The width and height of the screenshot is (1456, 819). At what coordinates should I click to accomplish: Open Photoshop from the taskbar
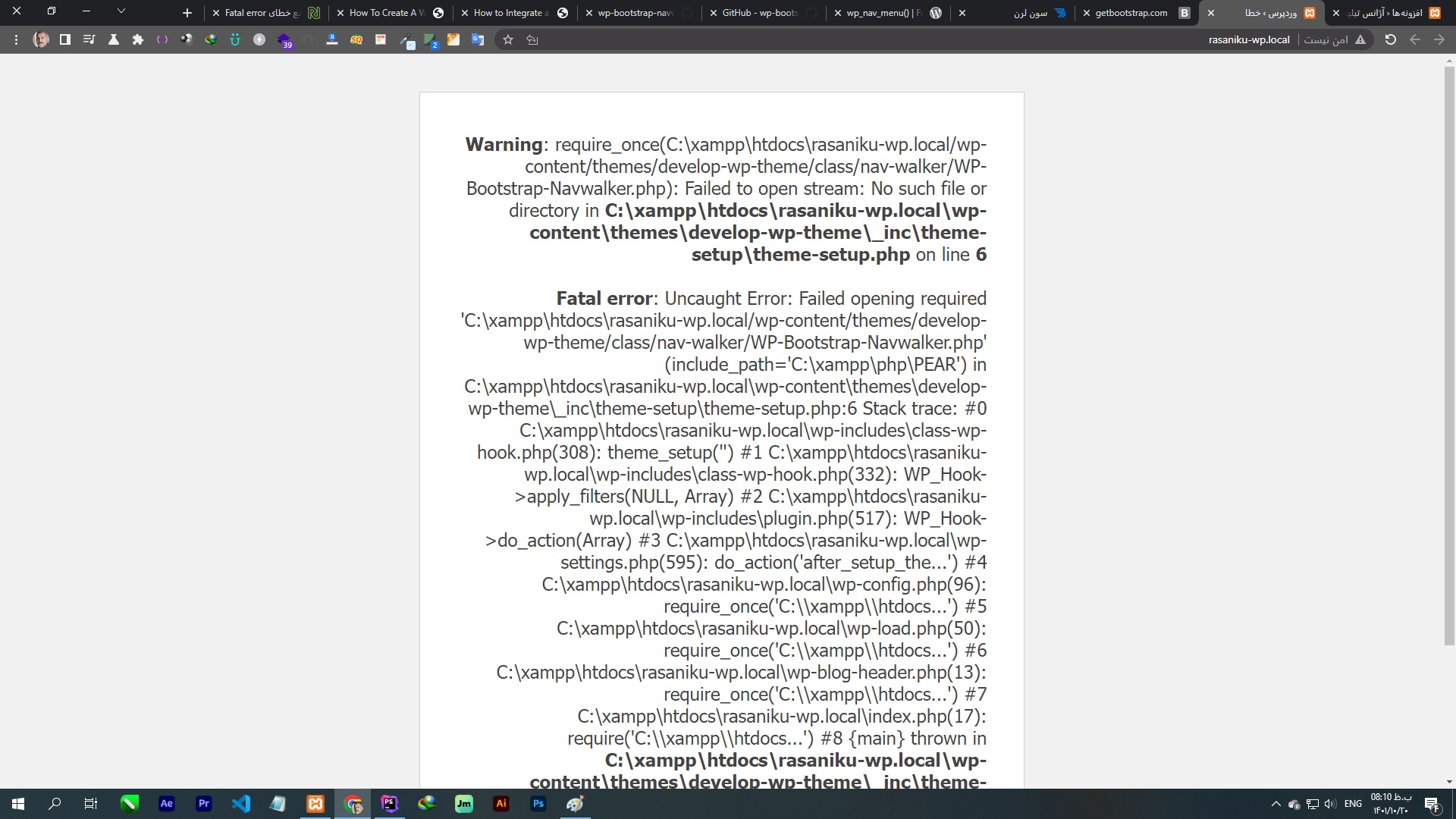pos(538,804)
